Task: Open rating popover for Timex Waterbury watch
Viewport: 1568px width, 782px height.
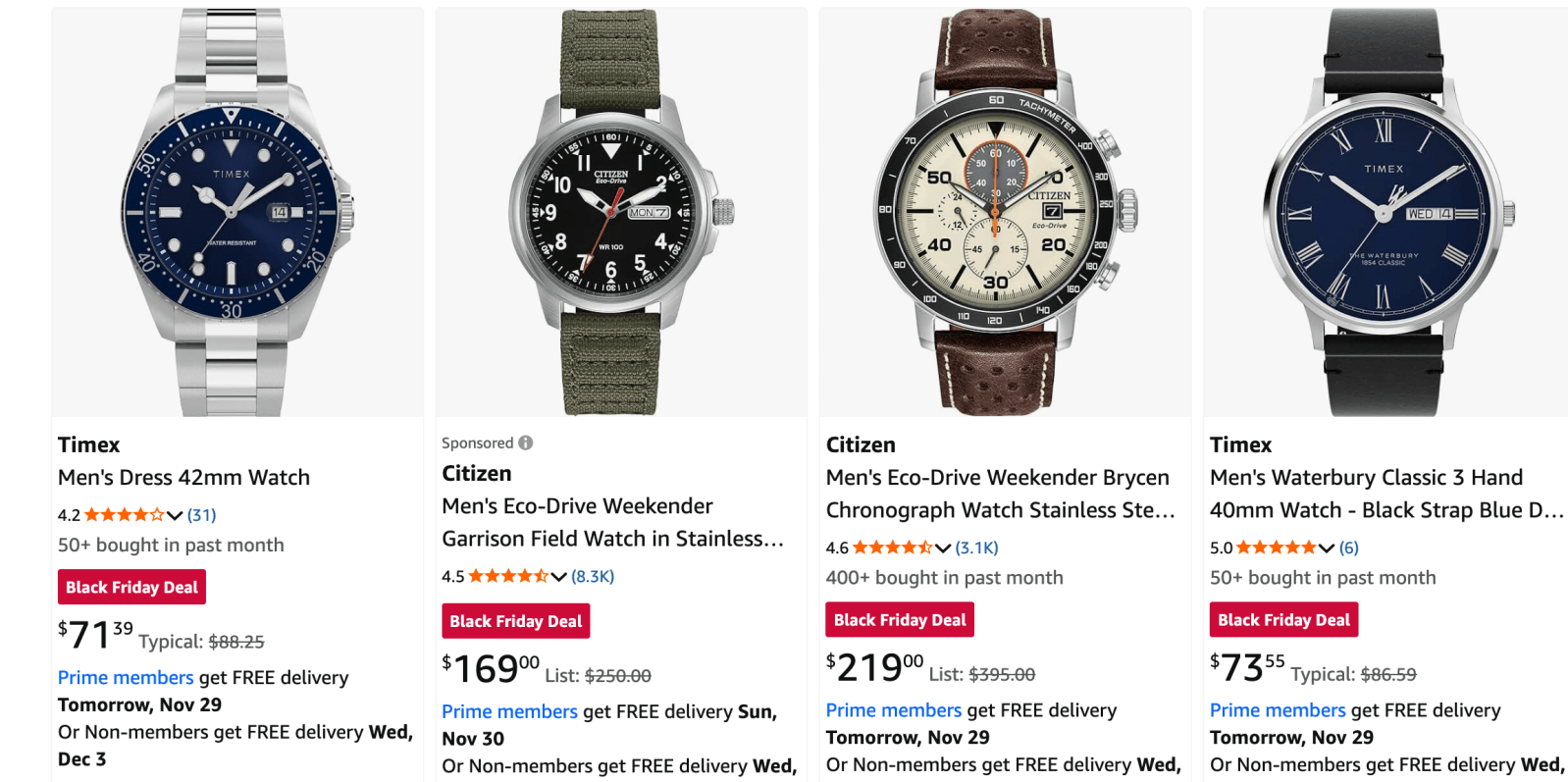Action: 1327,548
